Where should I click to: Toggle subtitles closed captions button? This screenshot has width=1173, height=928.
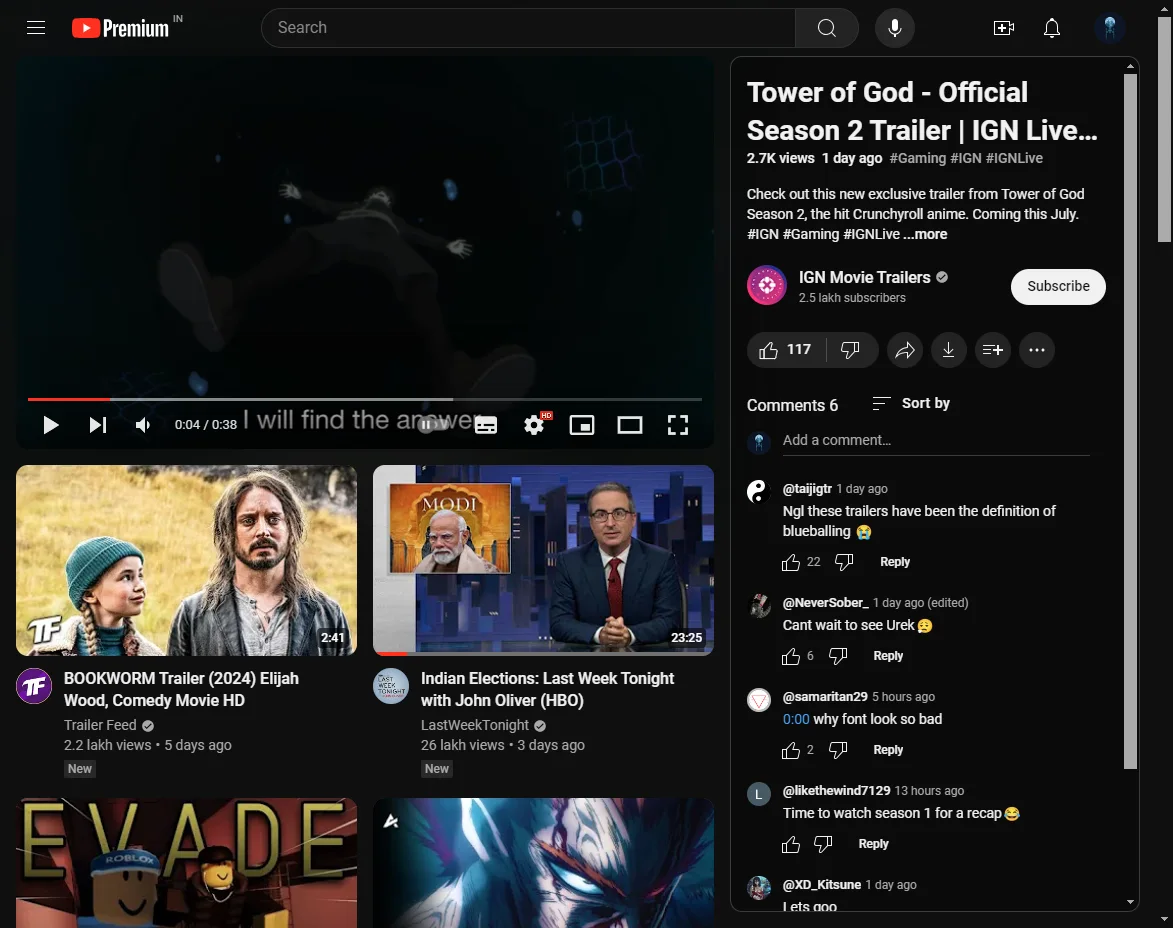click(x=486, y=425)
